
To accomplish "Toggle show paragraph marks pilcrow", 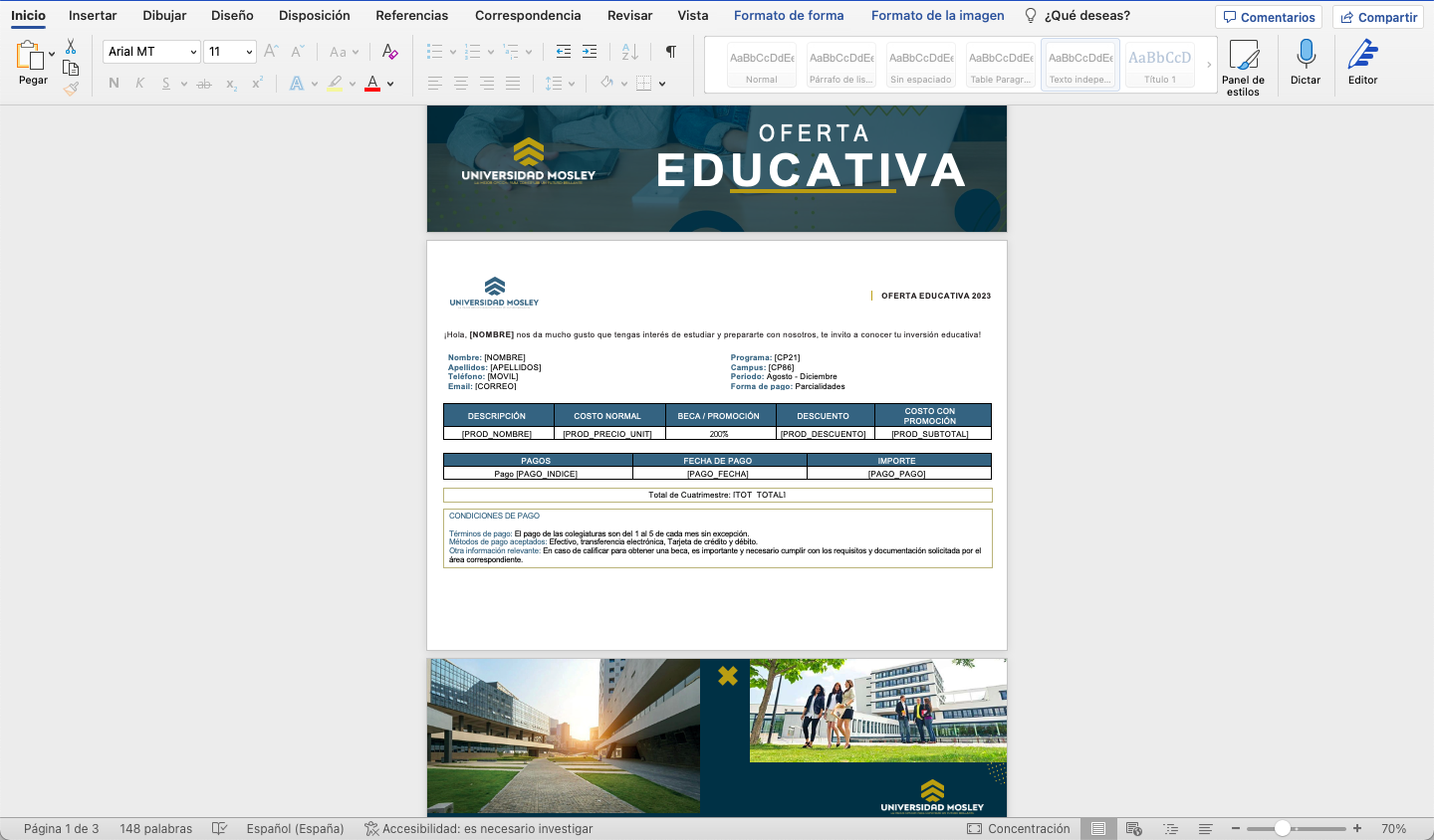I will [x=671, y=52].
